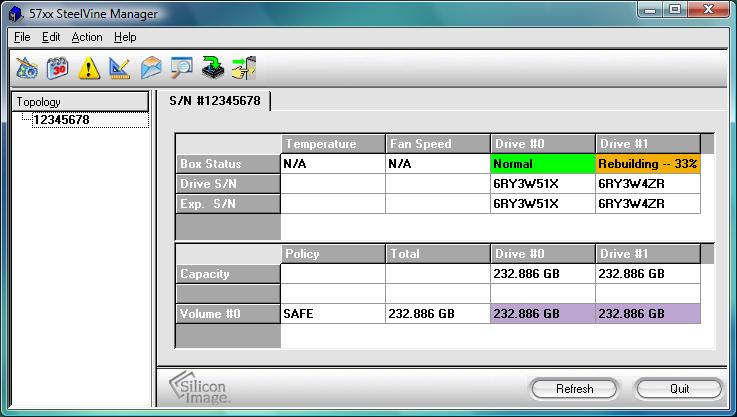The image size is (737, 417).
Task: Maximize the SteelVine Manager window
Action: point(675,9)
